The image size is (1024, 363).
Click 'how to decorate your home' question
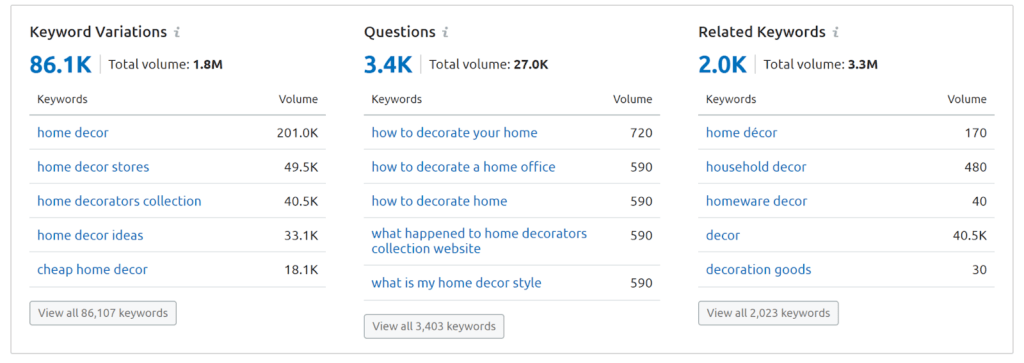[455, 133]
